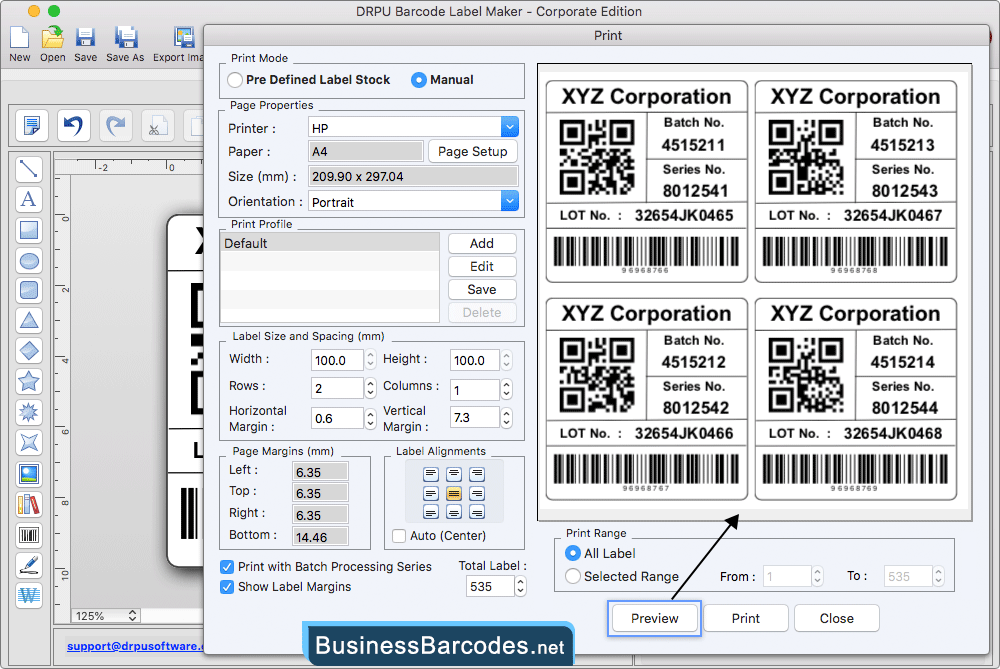This screenshot has width=1000, height=669.
Task: Select the bottom-center label alignment
Action: point(454,512)
